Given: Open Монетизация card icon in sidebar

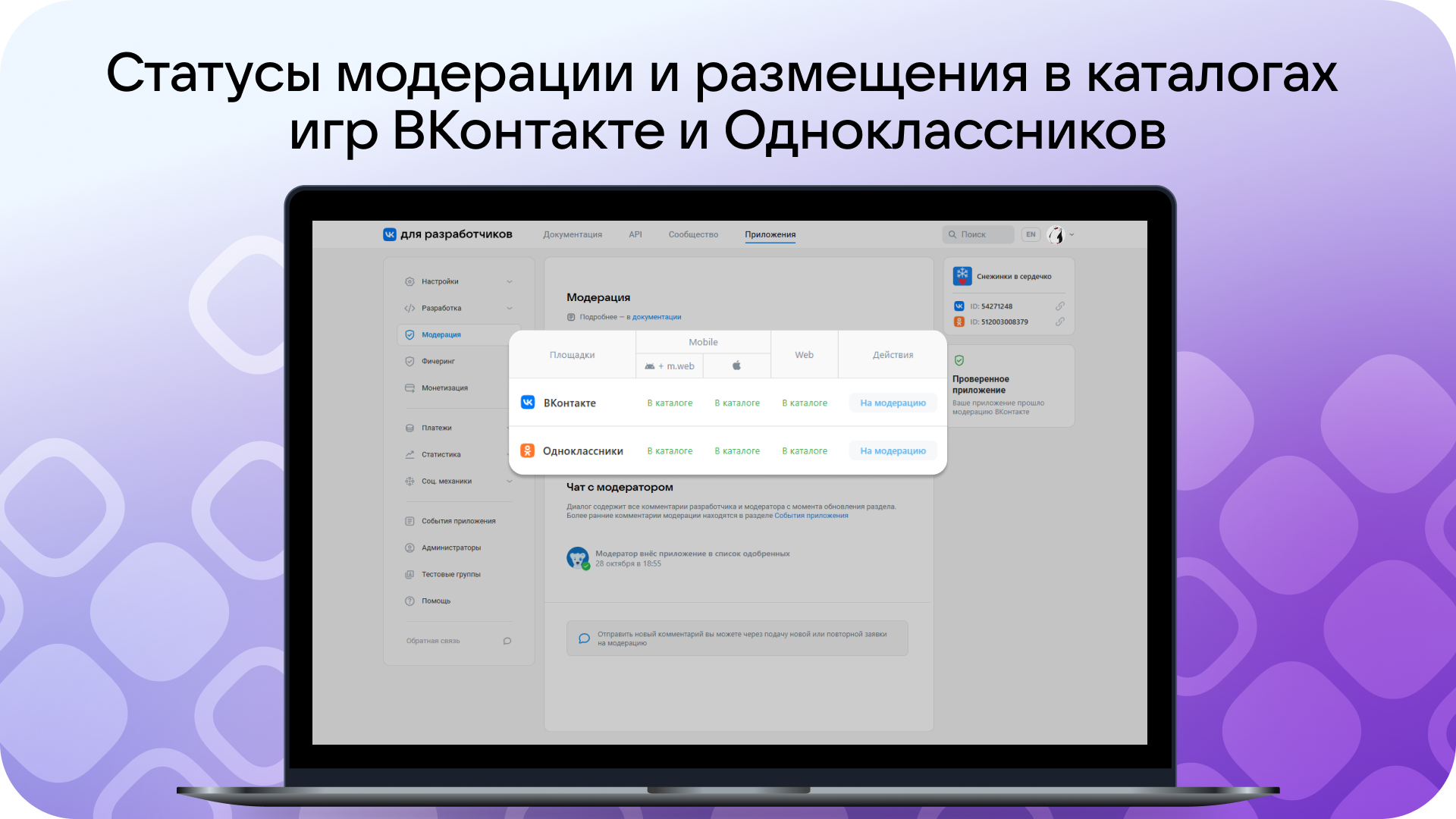Looking at the screenshot, I should click(x=409, y=388).
